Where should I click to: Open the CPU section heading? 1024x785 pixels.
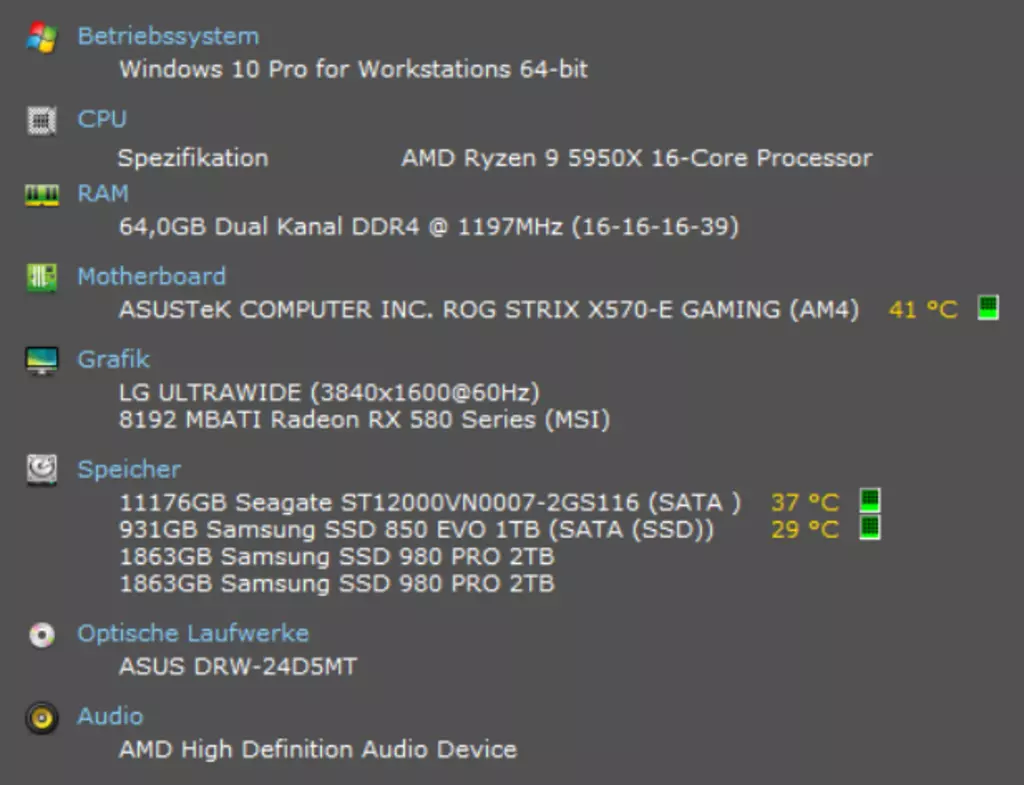coord(102,119)
